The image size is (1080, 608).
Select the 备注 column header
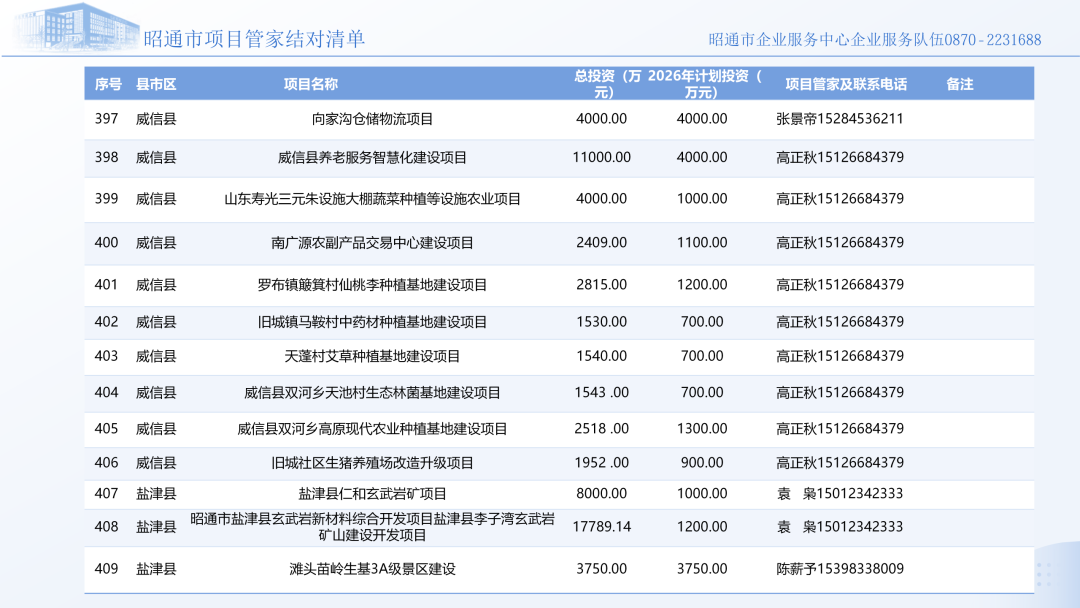pos(959,84)
